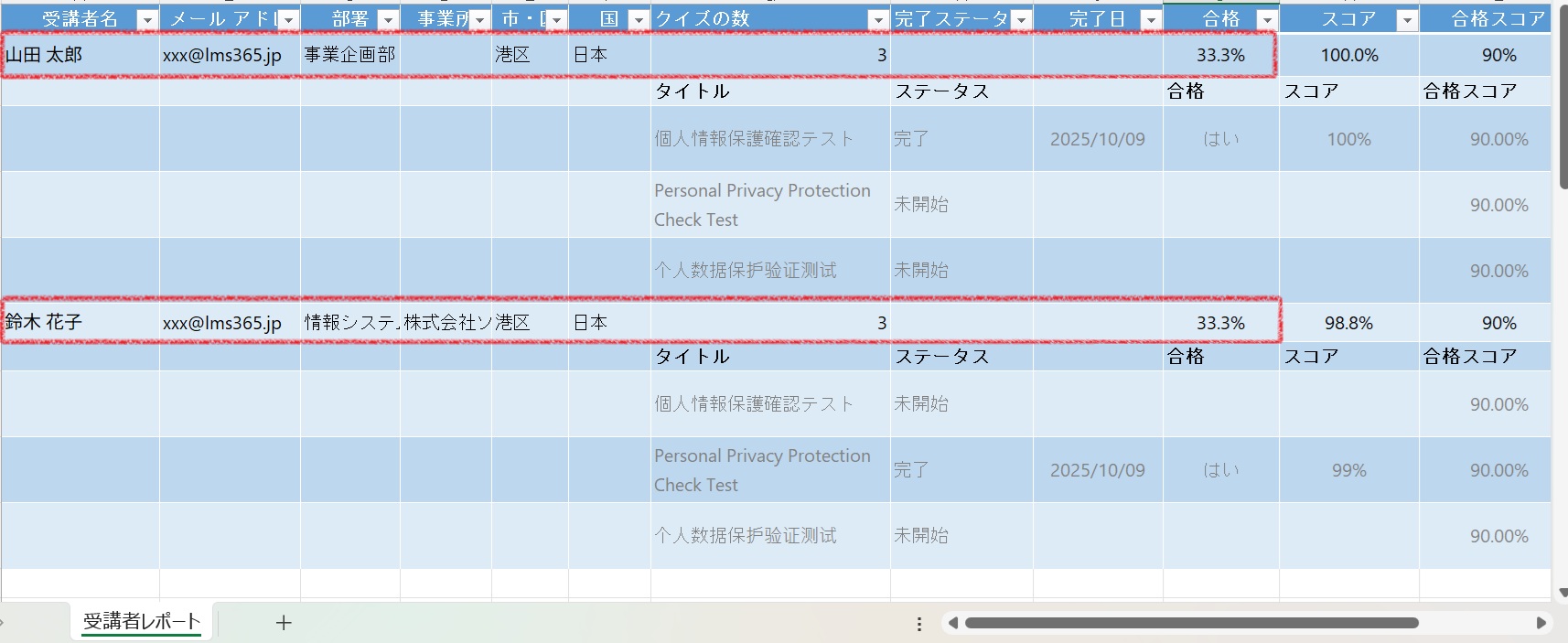1568x643 pixels.
Task: Open the メール アドレス column filter dropdown
Action: pos(287,19)
